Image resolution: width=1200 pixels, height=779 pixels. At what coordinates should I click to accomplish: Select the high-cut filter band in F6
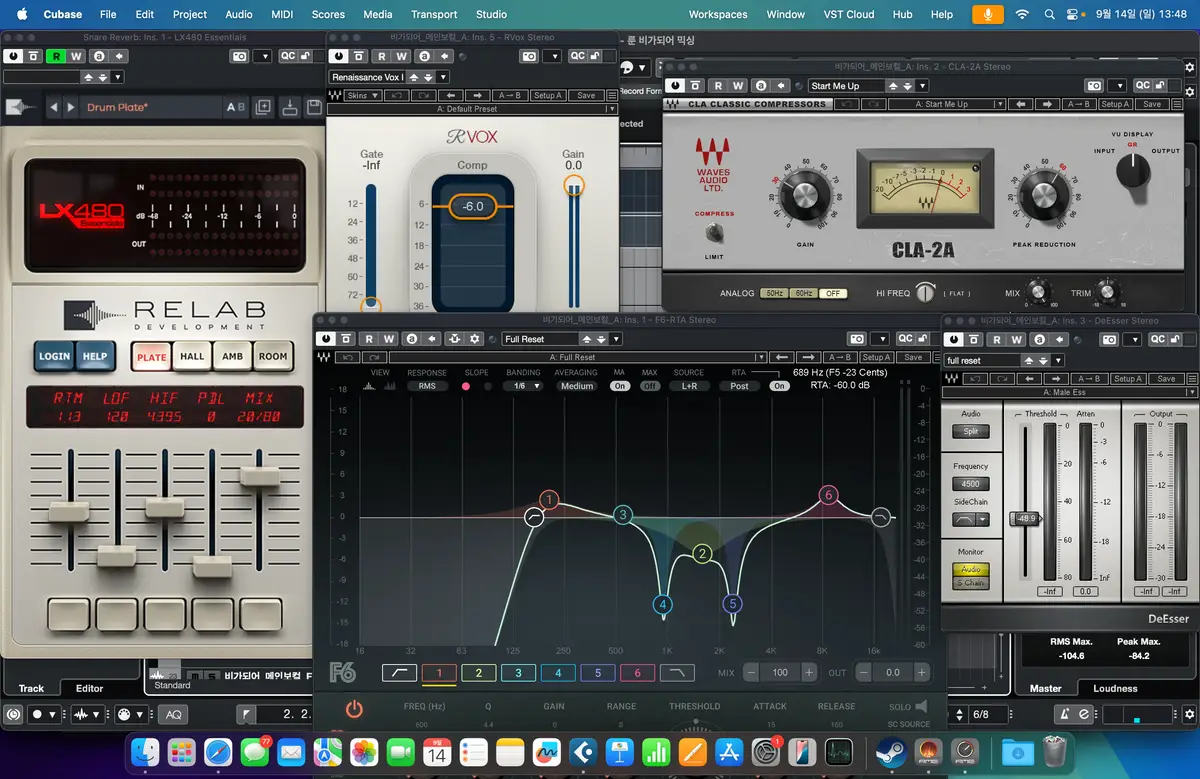(x=678, y=673)
